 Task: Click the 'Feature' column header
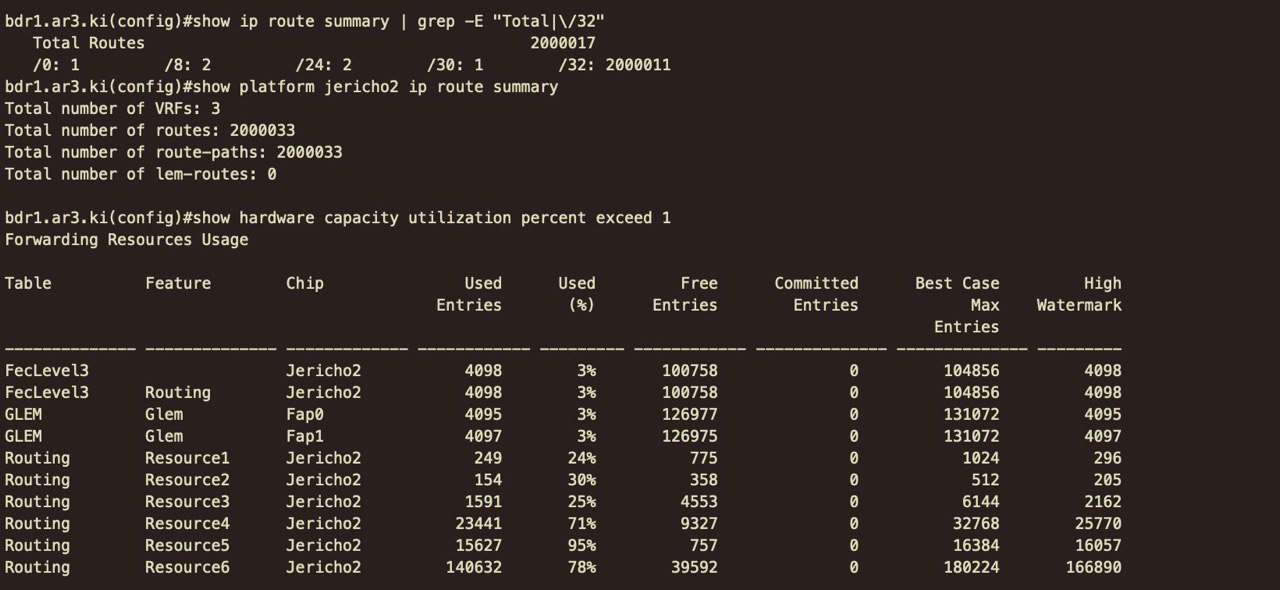coord(178,283)
